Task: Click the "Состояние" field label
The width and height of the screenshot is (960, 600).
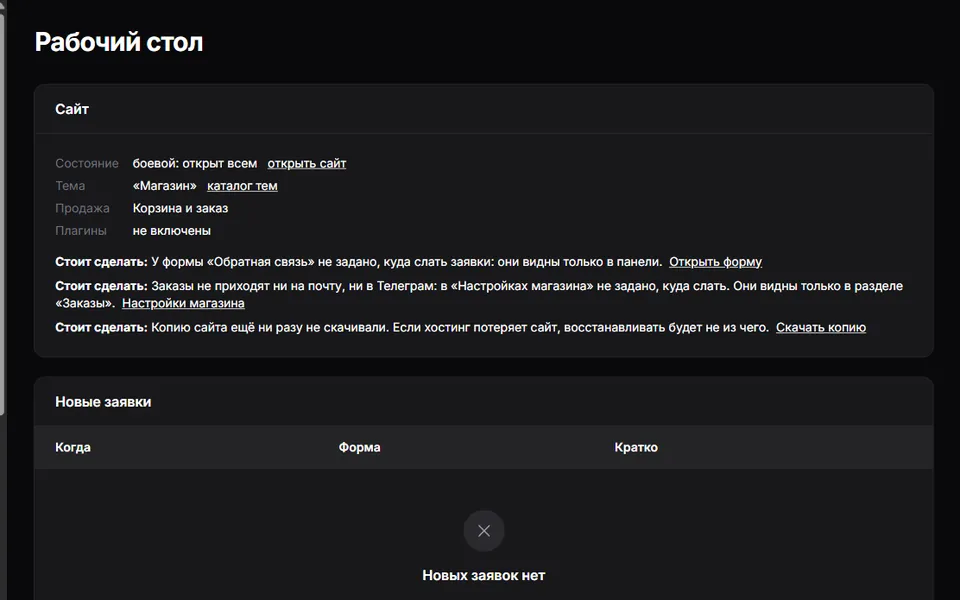Action: pyautogui.click(x=87, y=163)
